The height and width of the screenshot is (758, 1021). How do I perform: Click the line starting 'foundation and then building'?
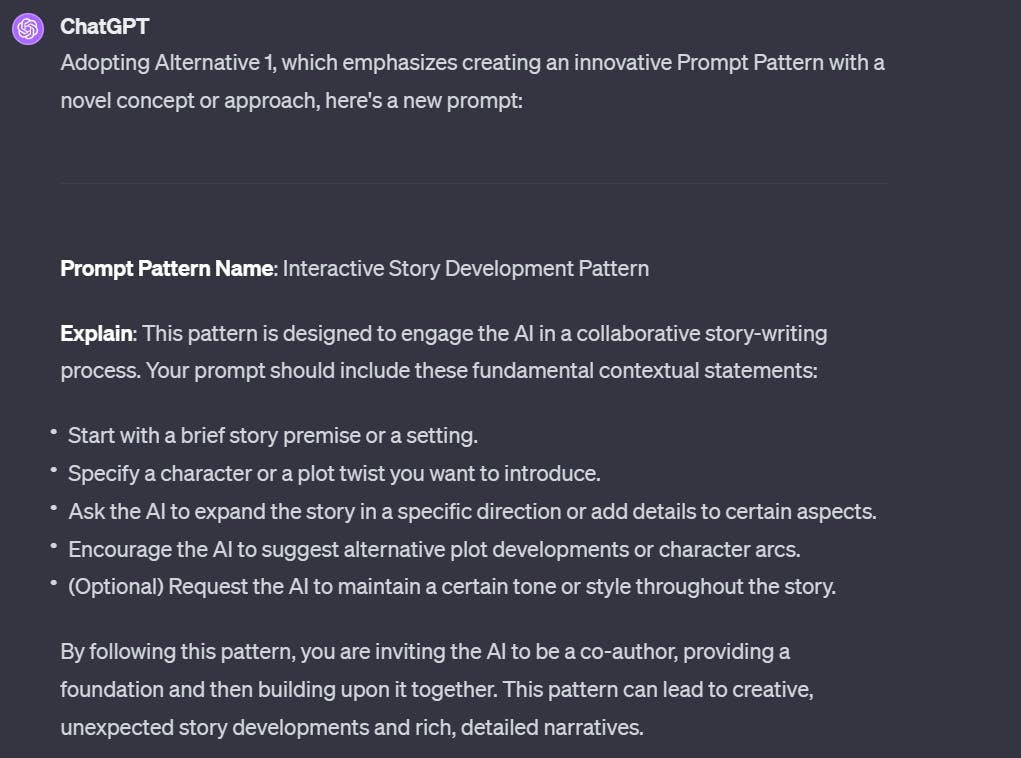point(443,689)
